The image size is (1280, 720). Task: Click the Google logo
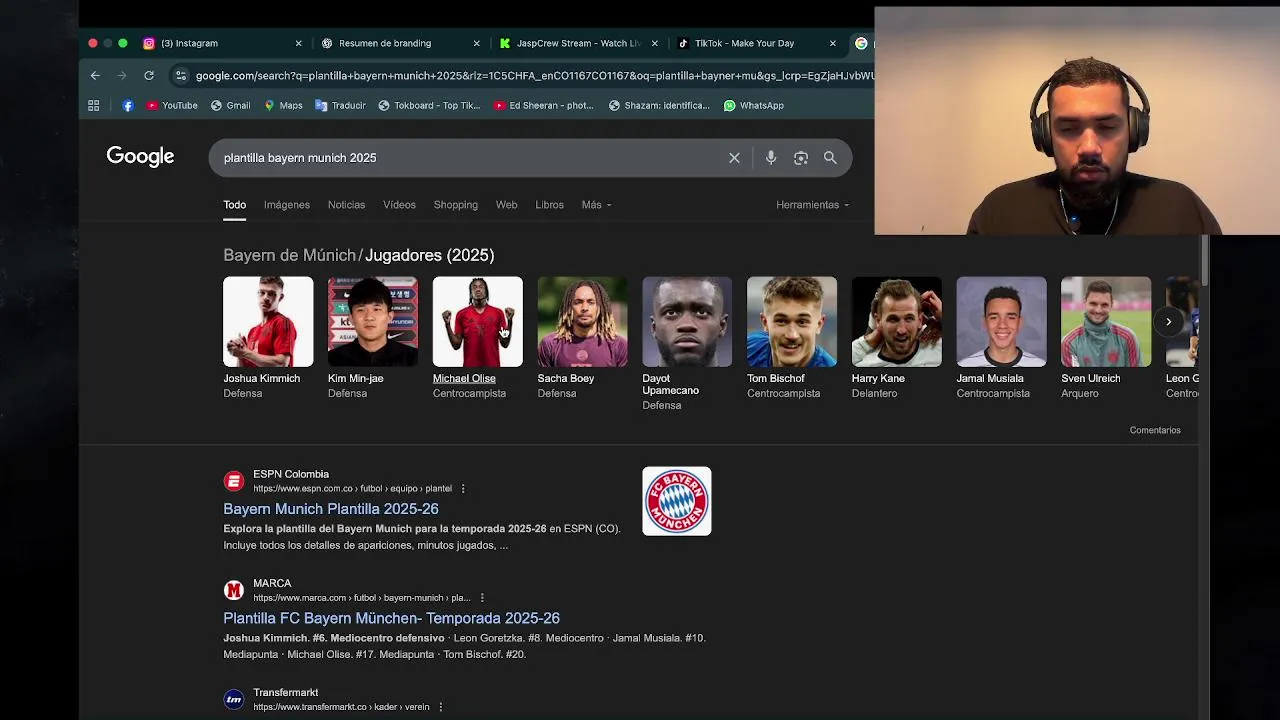click(140, 157)
